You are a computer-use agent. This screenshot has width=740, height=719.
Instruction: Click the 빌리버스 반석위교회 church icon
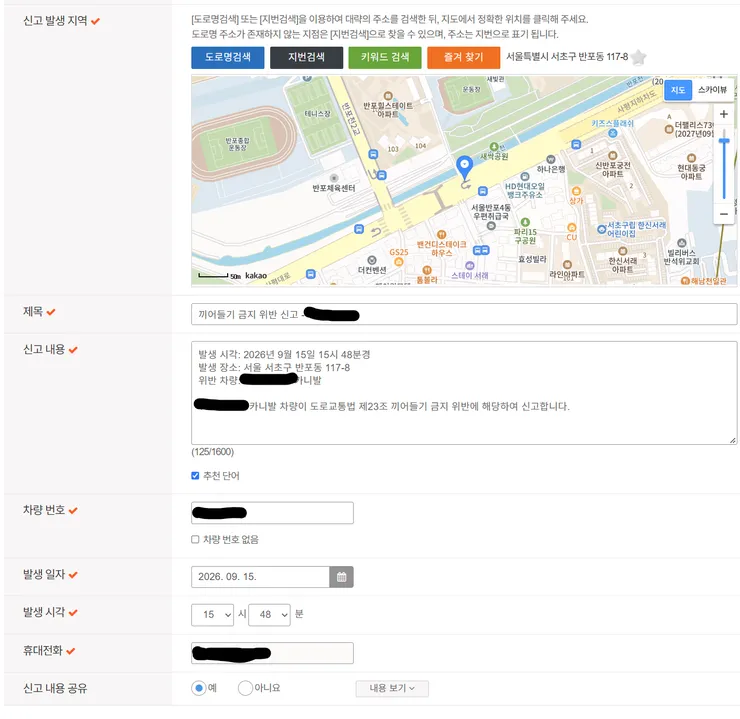point(681,243)
